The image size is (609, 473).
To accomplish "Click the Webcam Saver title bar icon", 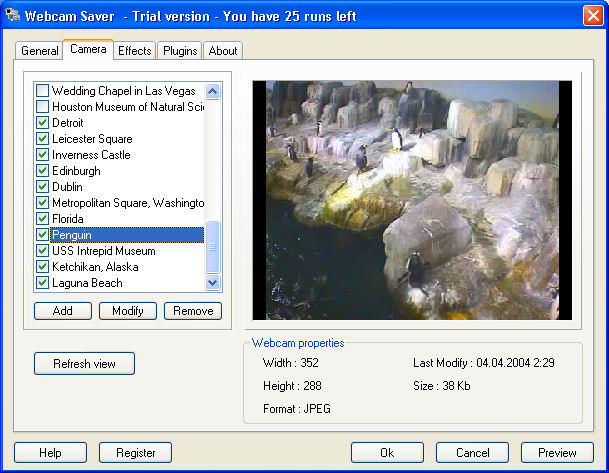I will point(13,15).
